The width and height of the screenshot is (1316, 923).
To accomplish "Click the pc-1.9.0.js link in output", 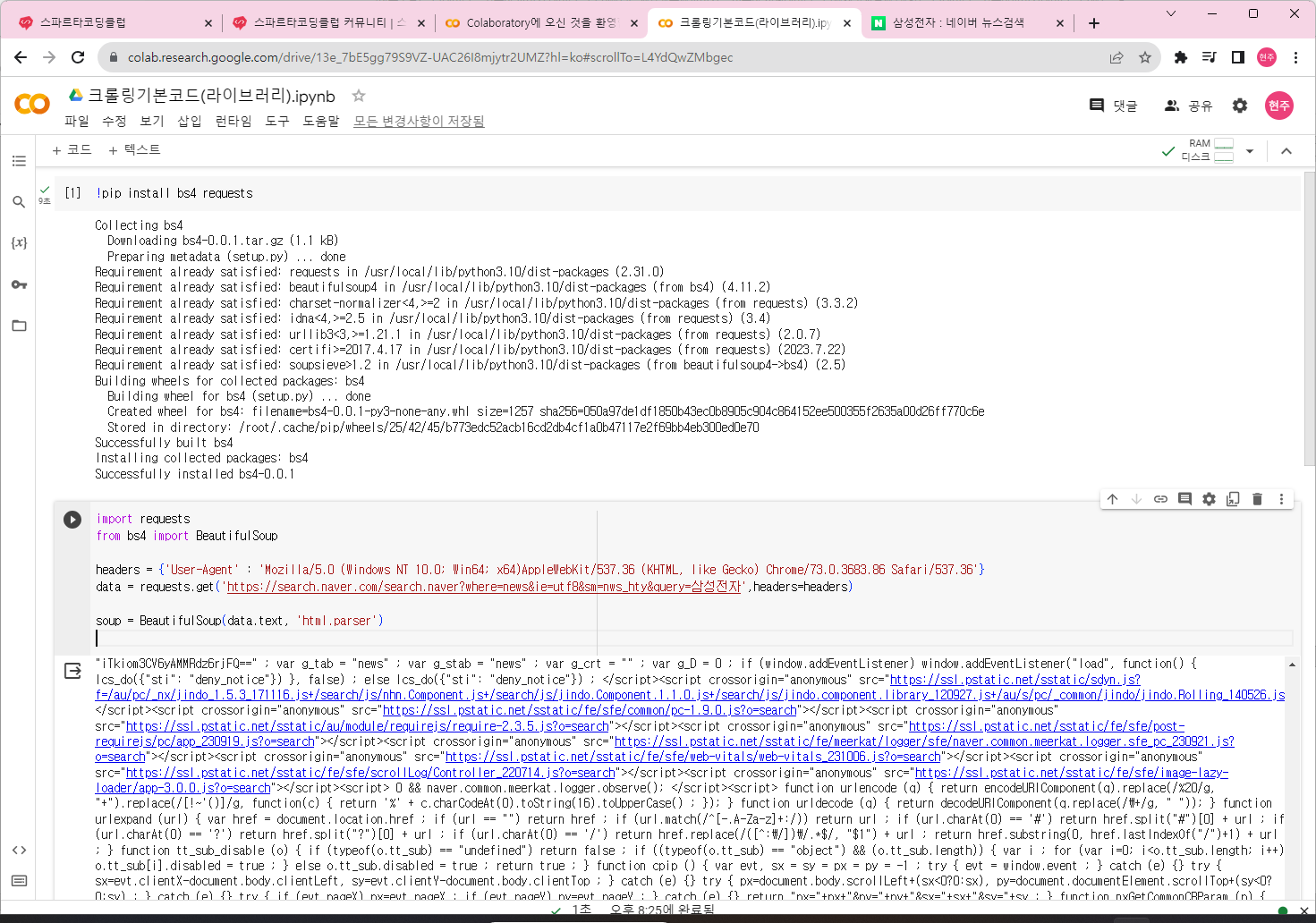I will (x=590, y=710).
